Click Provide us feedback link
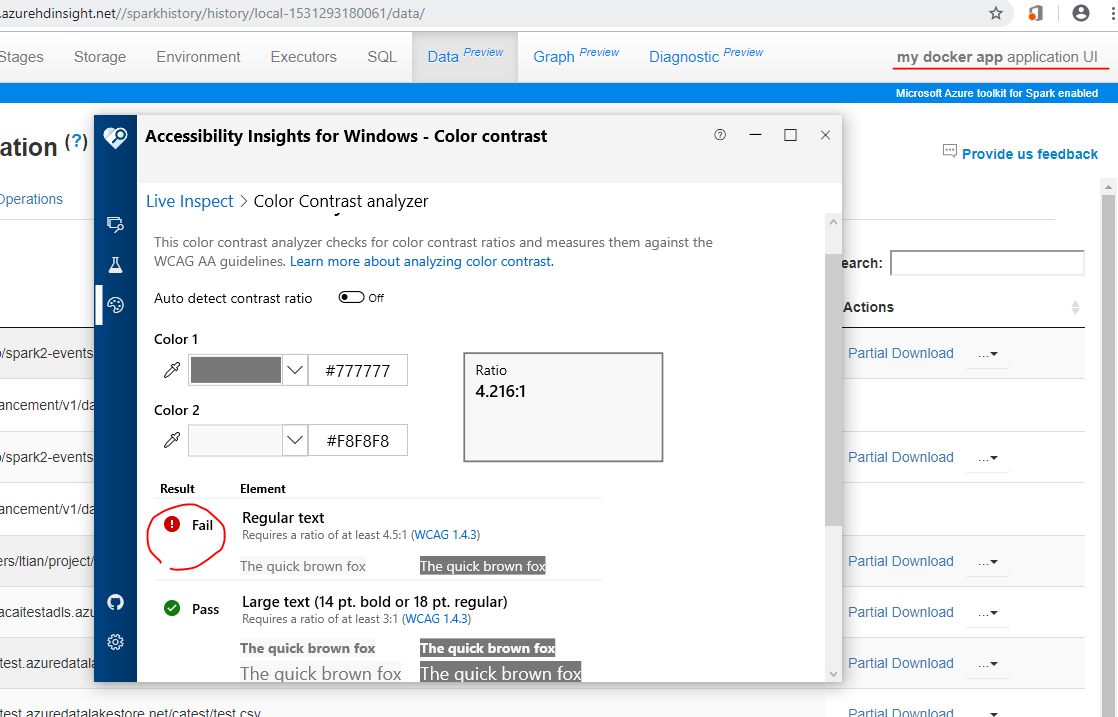Viewport: 1118px width, 717px height. point(1030,154)
